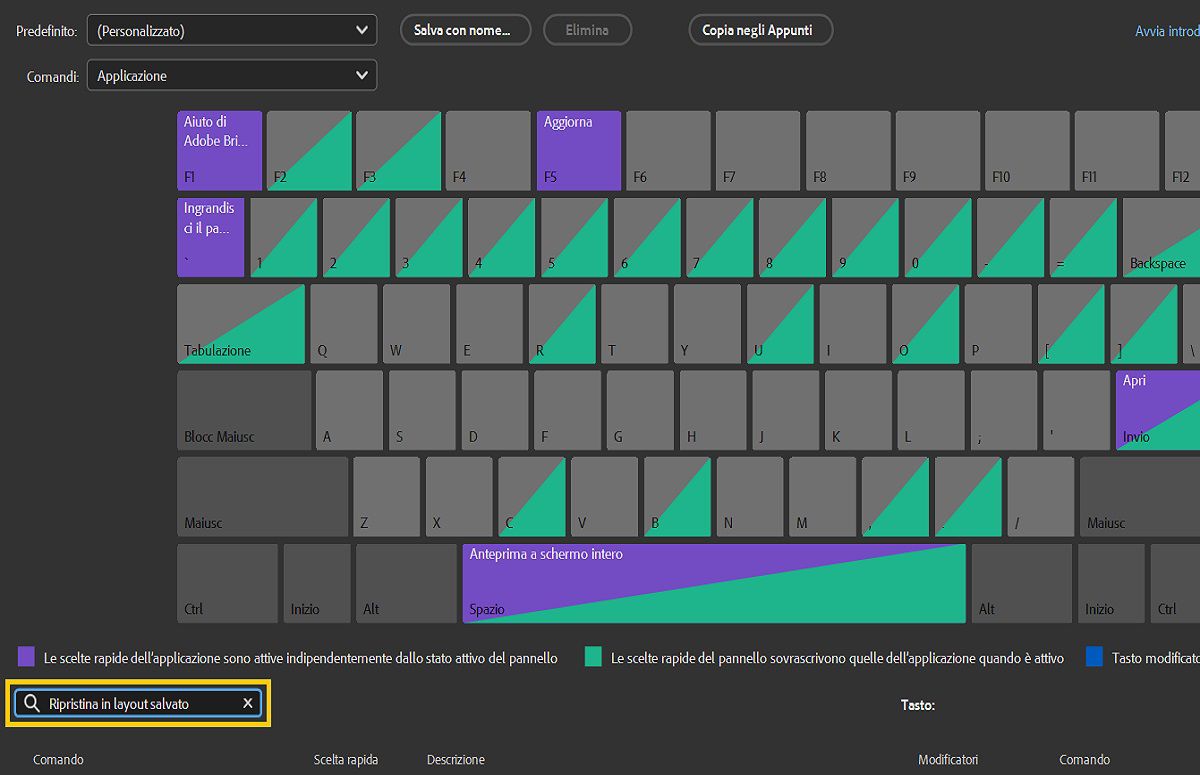Screen dimensions: 1200x775
Task: Select the number 0 key
Action: point(938,237)
